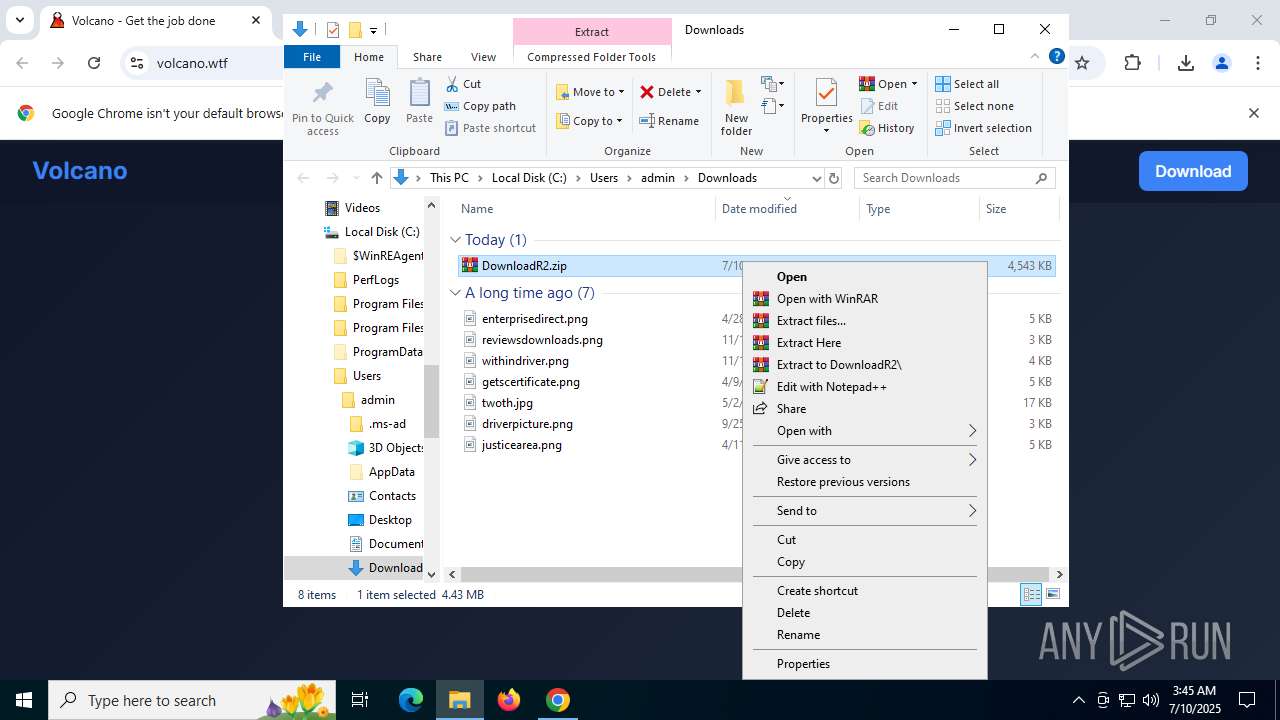Dismiss the Chrome default browser notice

click(1253, 113)
